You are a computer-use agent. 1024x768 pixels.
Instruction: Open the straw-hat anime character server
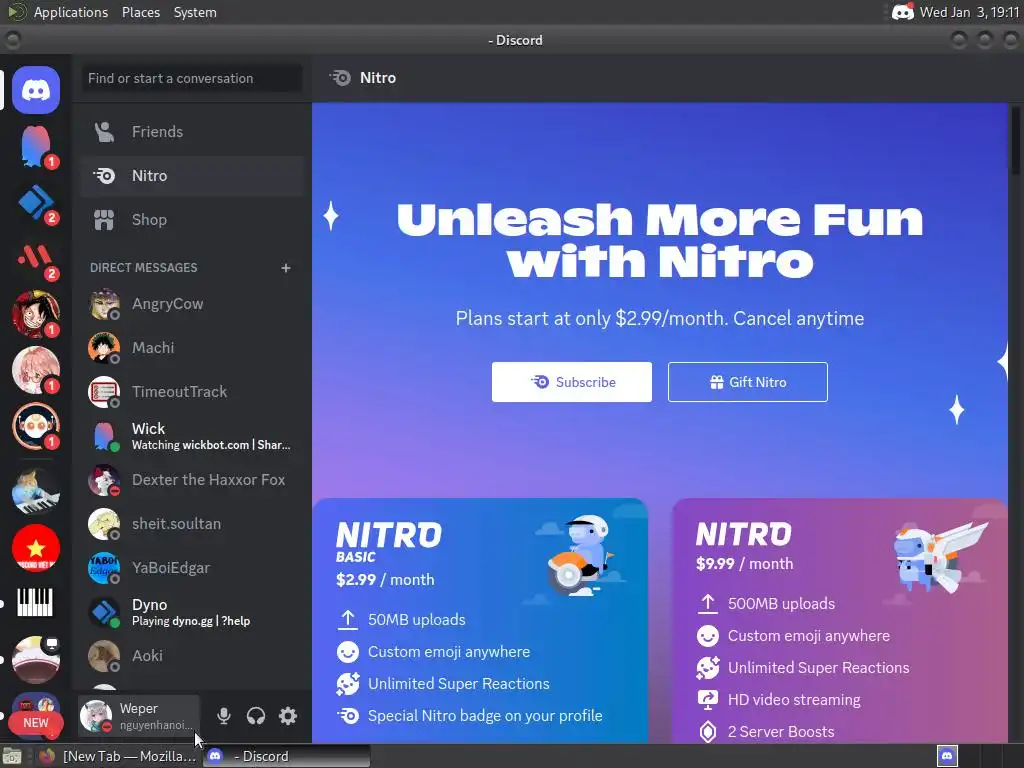tap(36, 314)
